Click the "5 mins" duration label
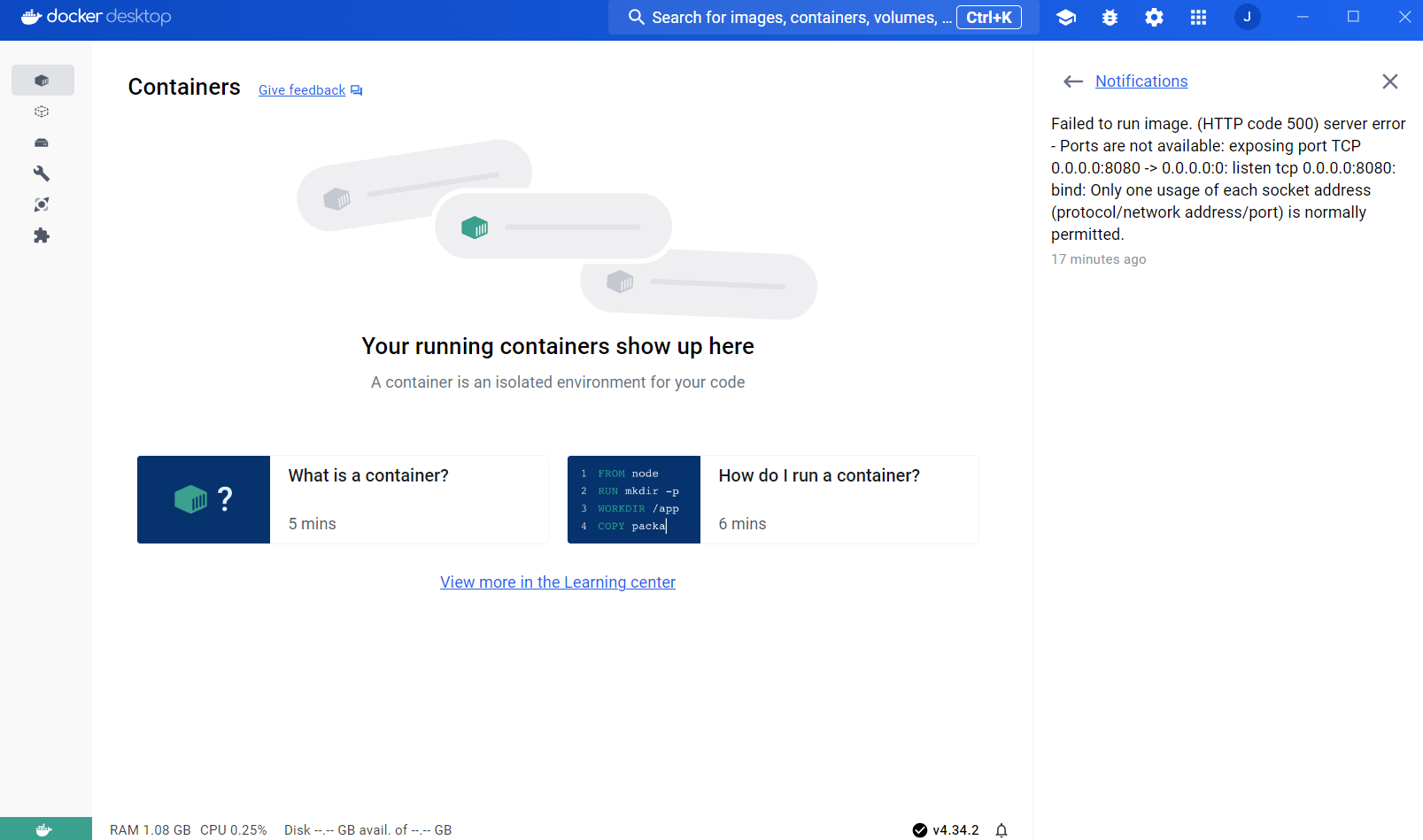 313,524
